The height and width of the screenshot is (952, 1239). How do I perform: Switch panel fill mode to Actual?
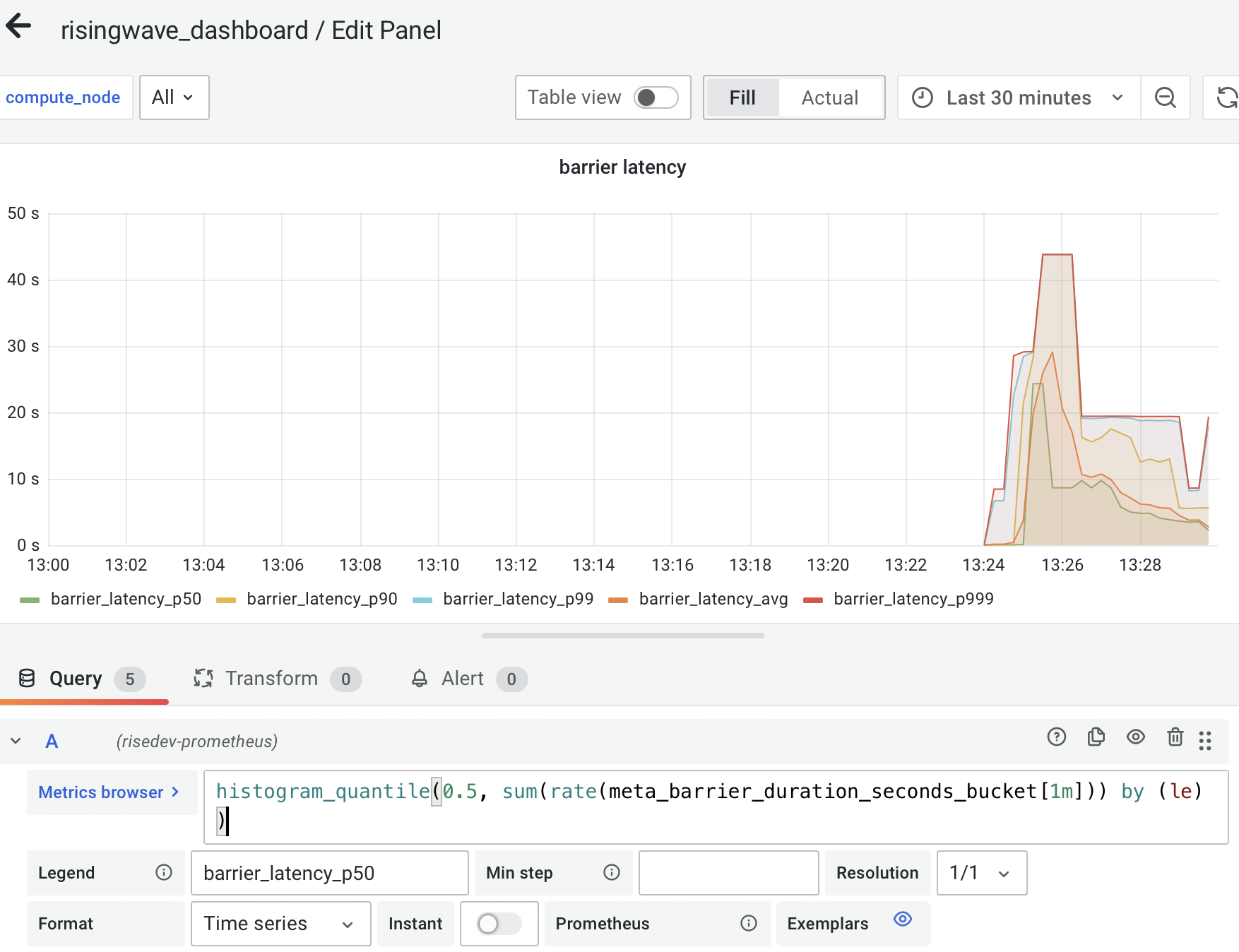click(x=829, y=97)
